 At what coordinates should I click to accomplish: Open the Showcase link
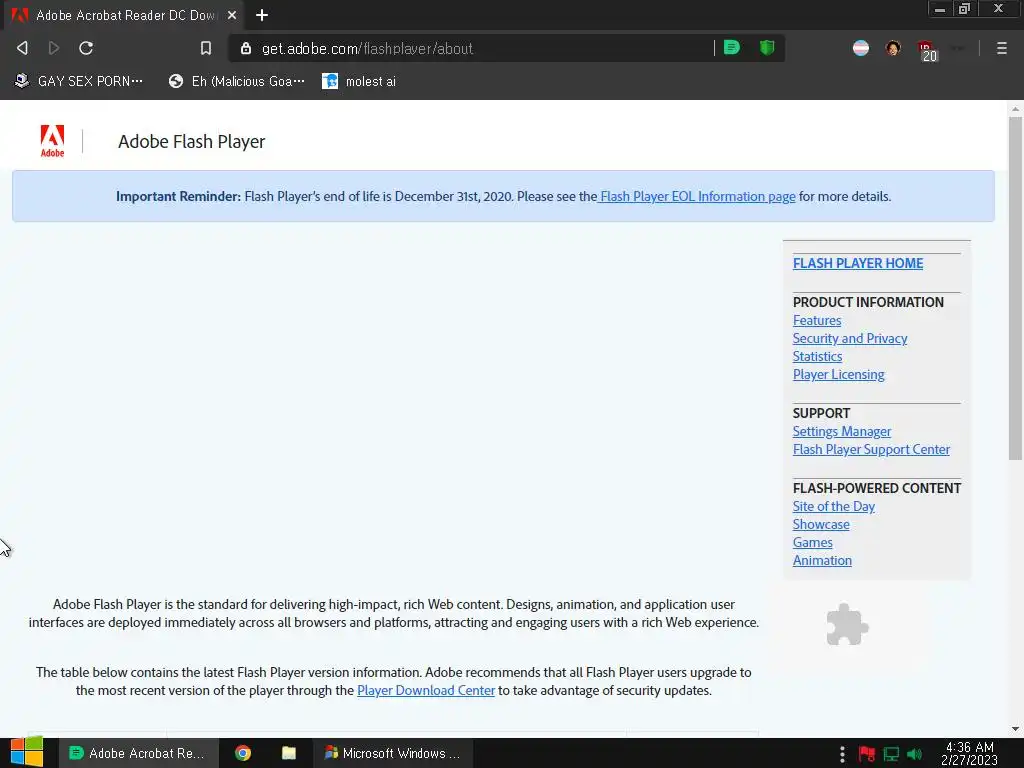pyautogui.click(x=821, y=524)
